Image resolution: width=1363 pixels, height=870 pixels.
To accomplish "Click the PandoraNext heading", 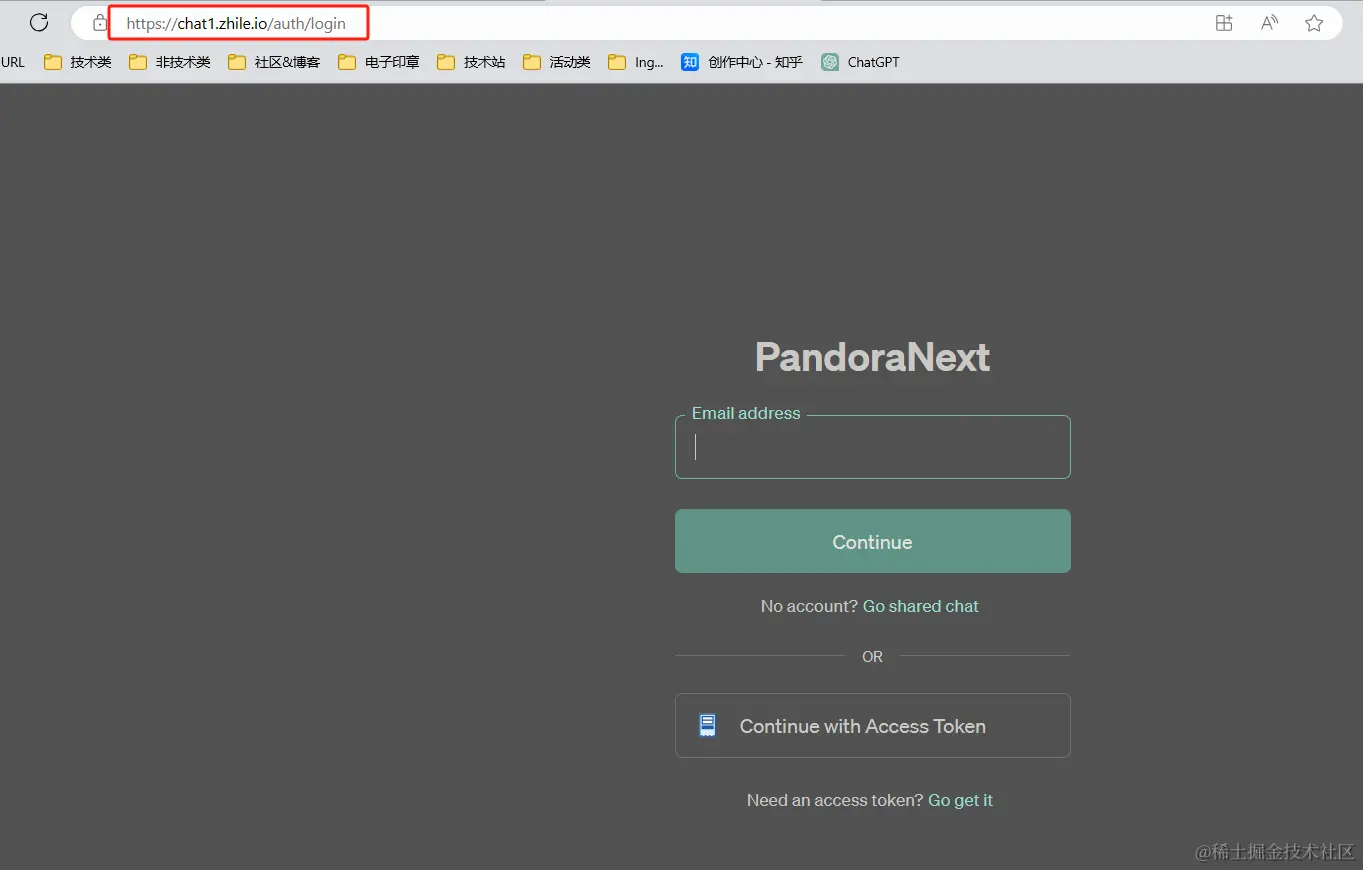I will click(872, 357).
